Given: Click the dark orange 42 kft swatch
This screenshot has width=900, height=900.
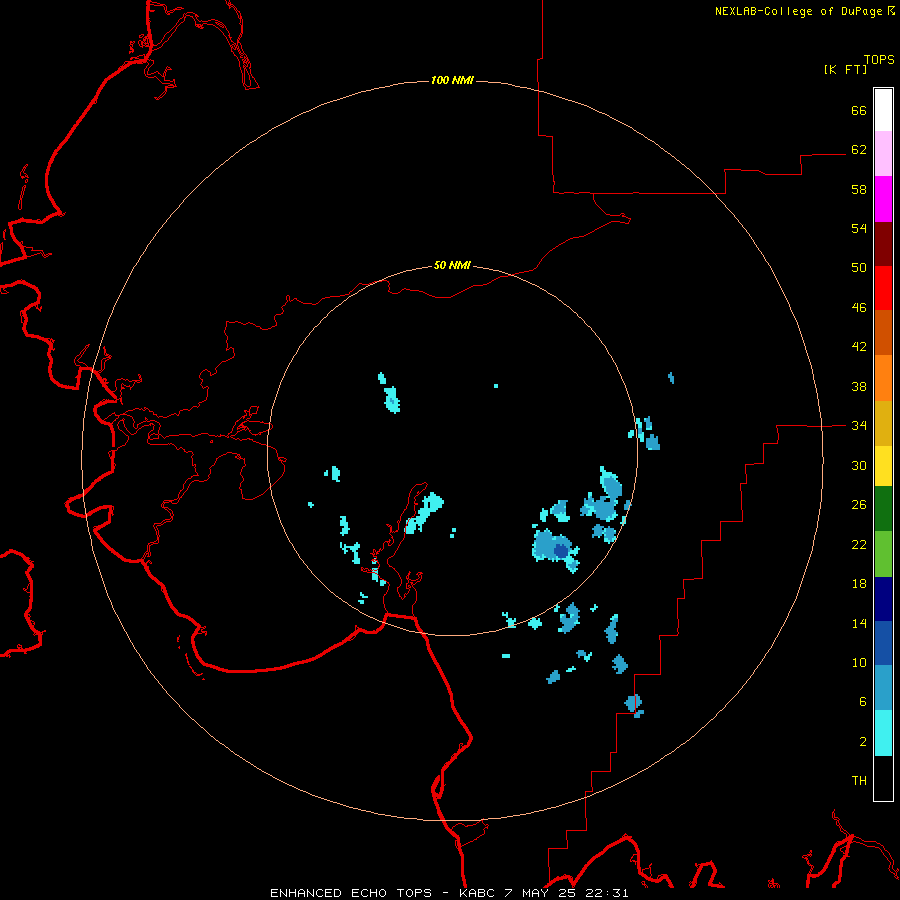Looking at the screenshot, I should pos(883,333).
